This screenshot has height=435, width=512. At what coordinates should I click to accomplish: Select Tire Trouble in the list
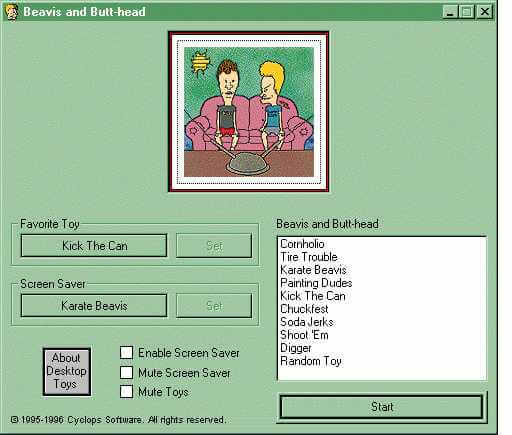[x=309, y=257]
